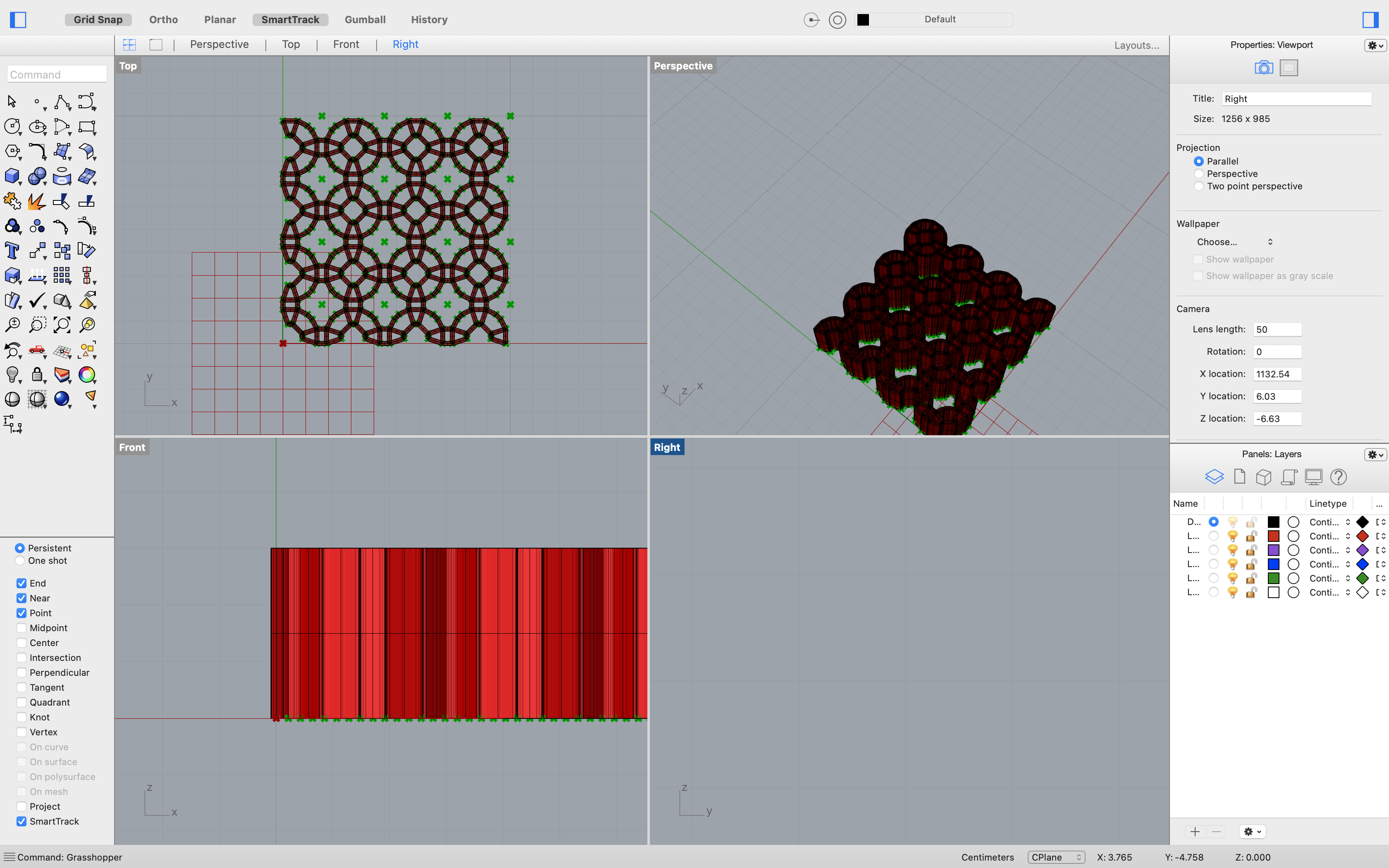Select the Circle drawing tool

(12, 126)
